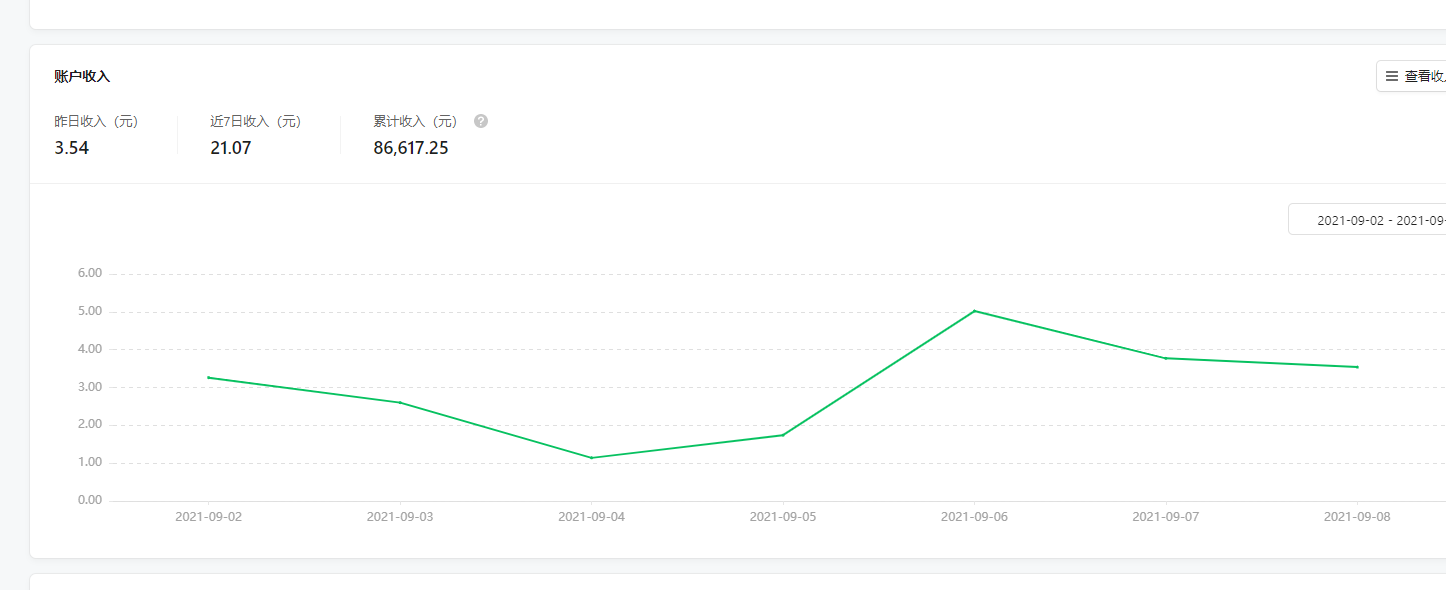The height and width of the screenshot is (590, 1446).
Task: Click the 昨日收入 value 3.54
Action: tap(71, 148)
